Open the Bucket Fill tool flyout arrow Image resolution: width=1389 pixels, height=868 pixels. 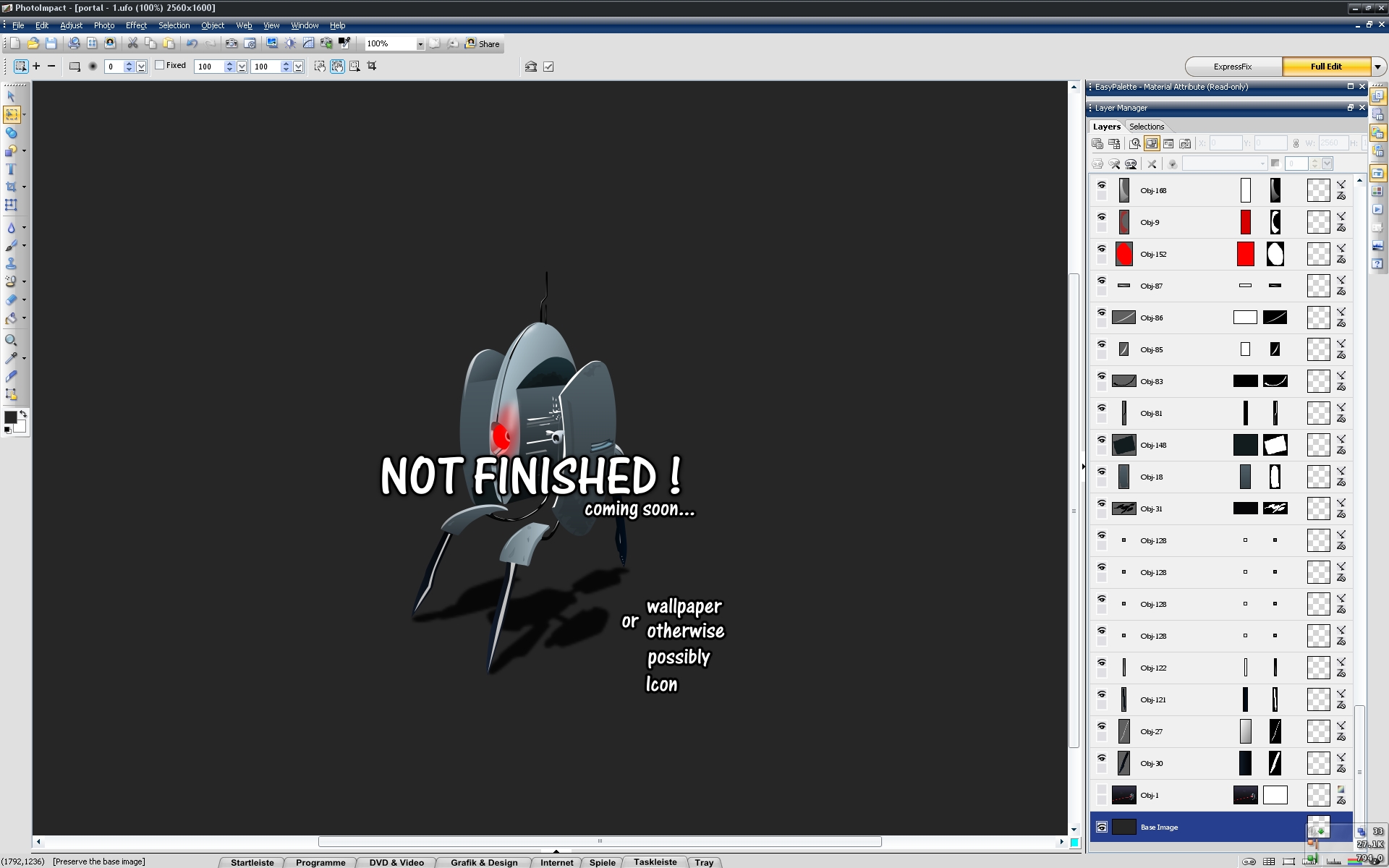point(24,318)
